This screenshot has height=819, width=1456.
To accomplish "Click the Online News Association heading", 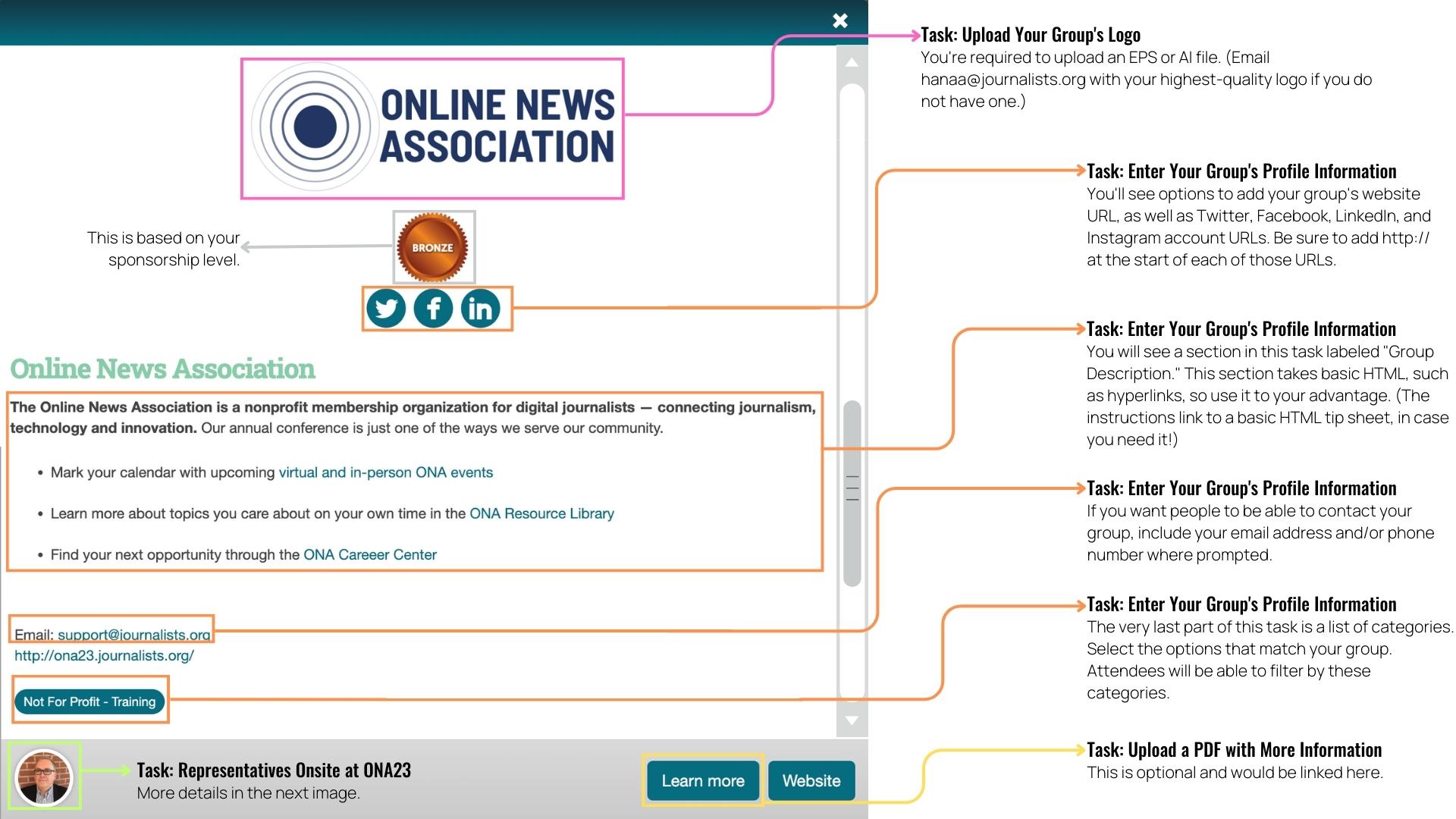I will tap(162, 369).
